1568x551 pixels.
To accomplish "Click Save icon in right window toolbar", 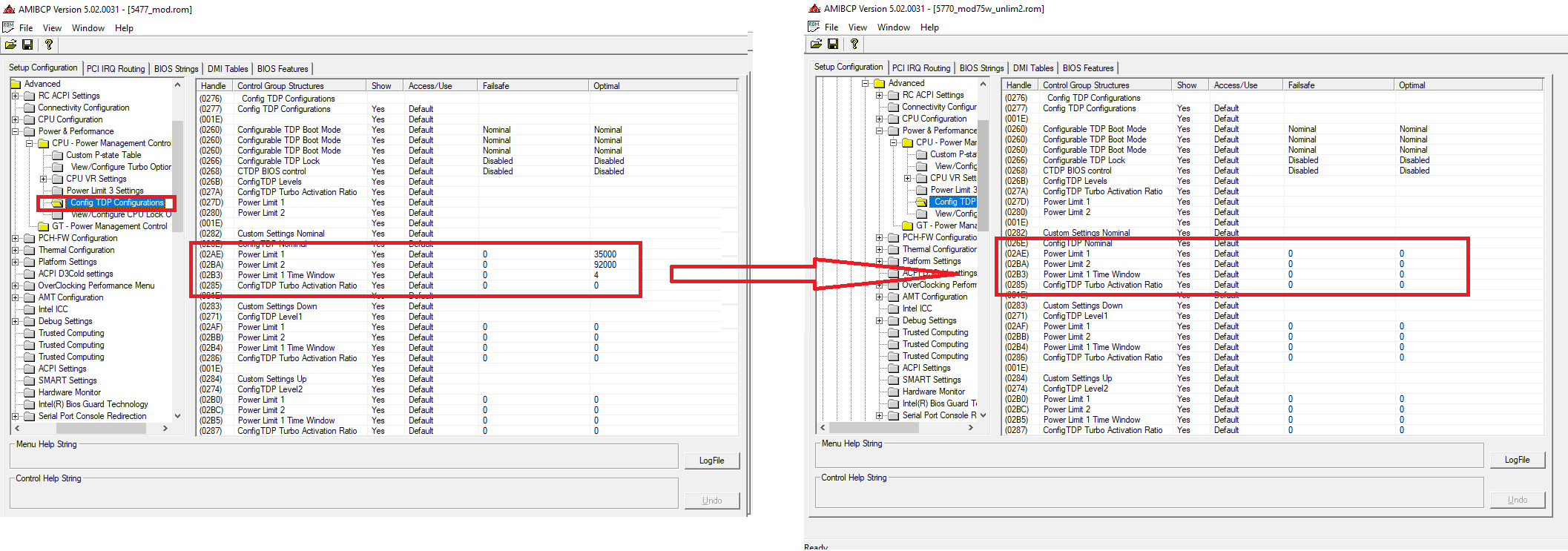I will click(x=833, y=44).
